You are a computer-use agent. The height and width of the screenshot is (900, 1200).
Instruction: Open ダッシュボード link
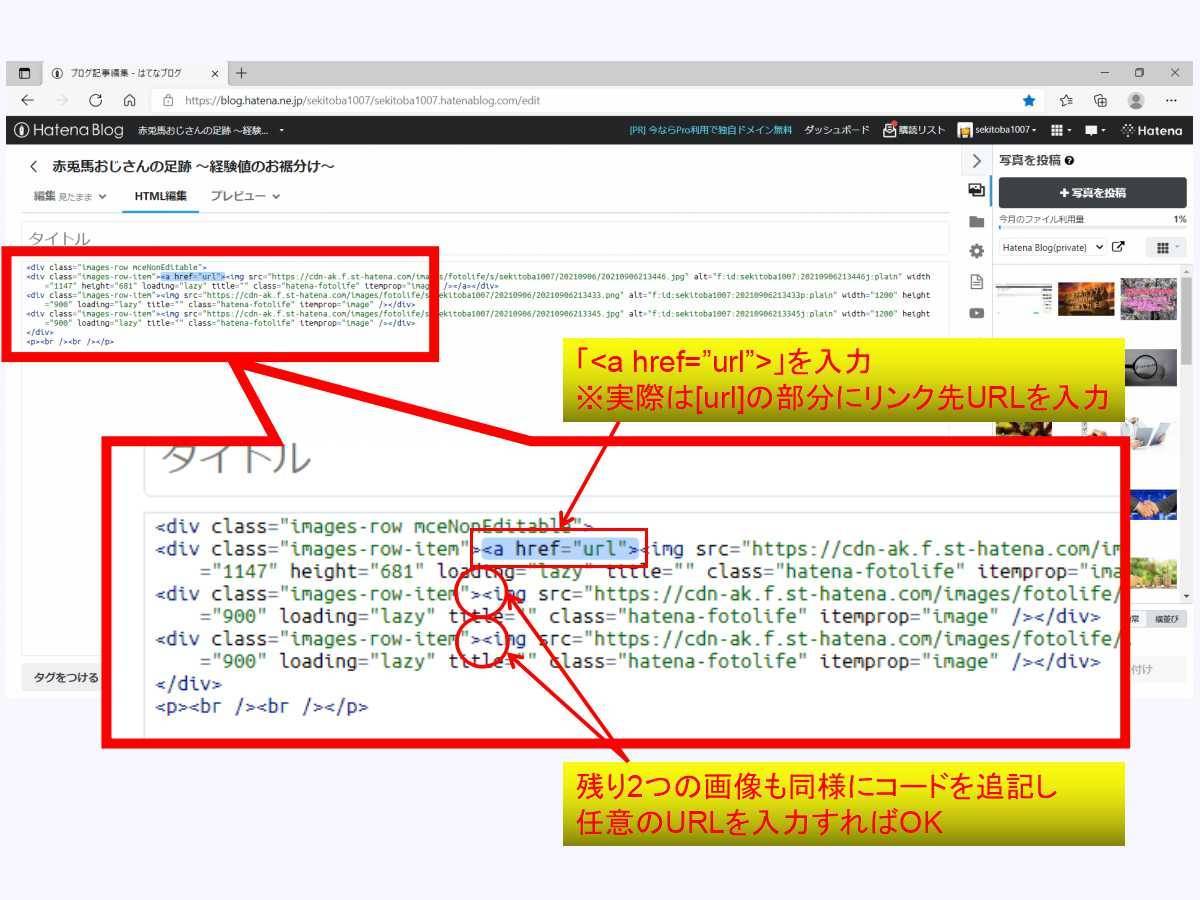pos(837,130)
